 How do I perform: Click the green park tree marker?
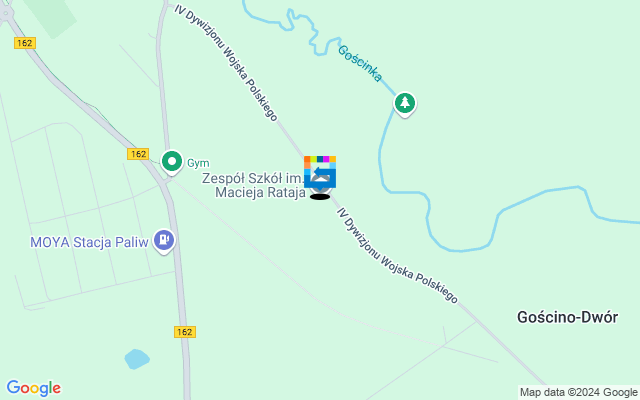(x=404, y=104)
